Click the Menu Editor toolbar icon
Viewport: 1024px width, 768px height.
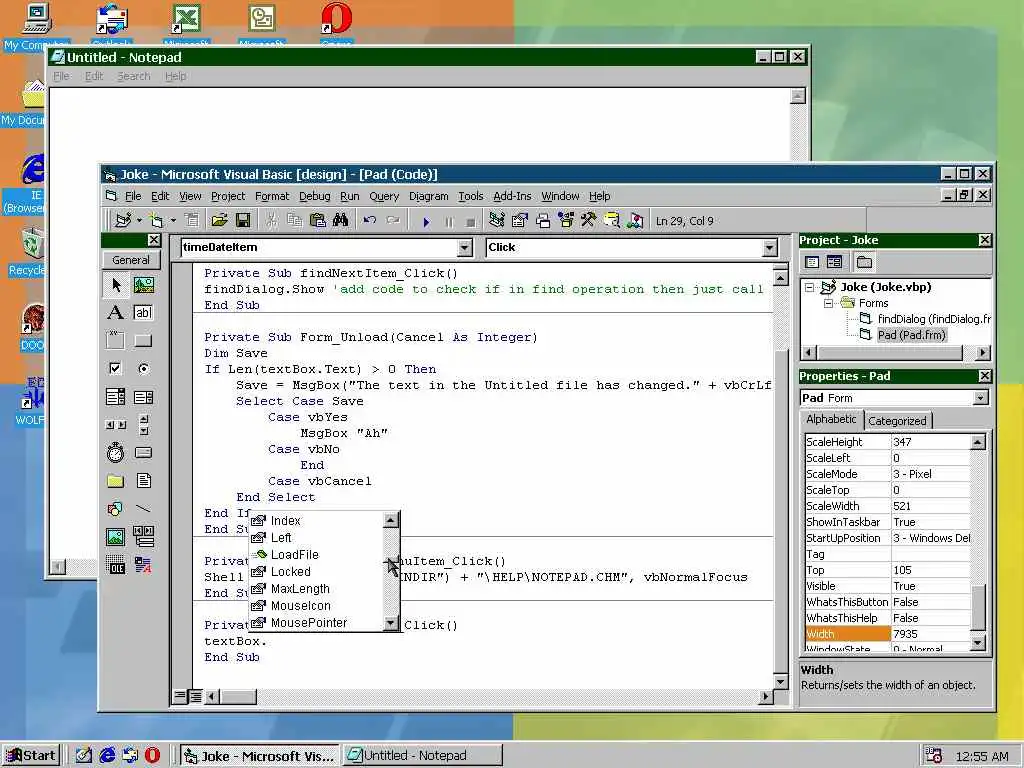point(191,221)
